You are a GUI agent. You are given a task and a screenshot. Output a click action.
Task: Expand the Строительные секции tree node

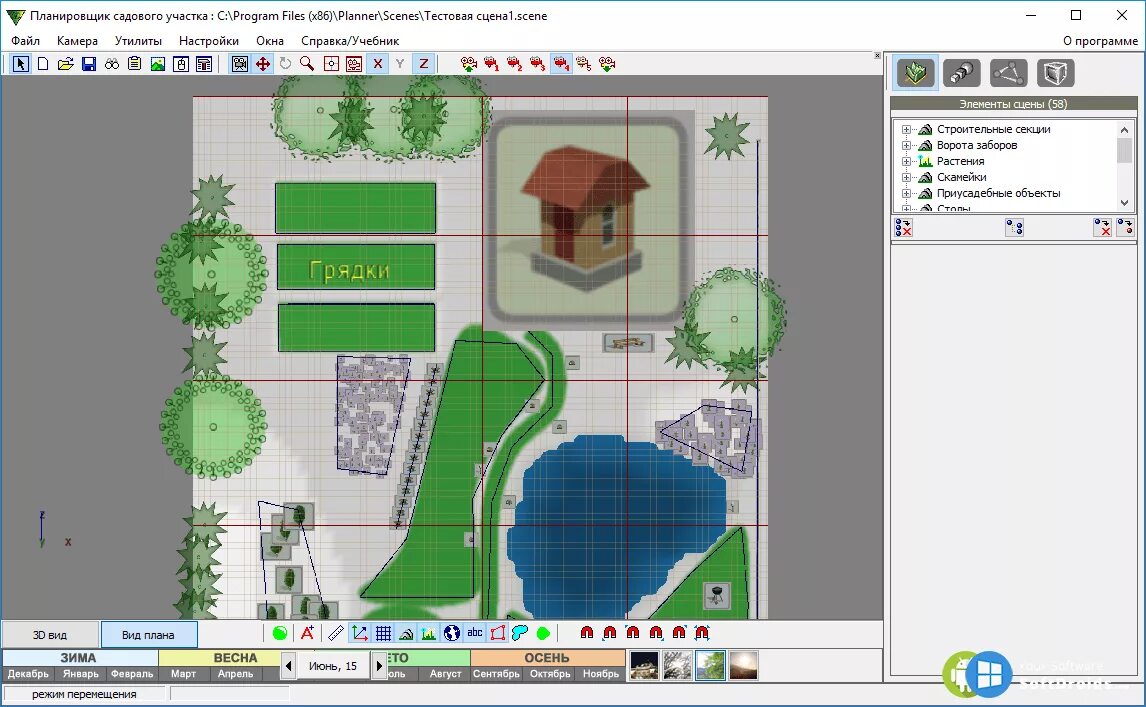click(x=906, y=129)
